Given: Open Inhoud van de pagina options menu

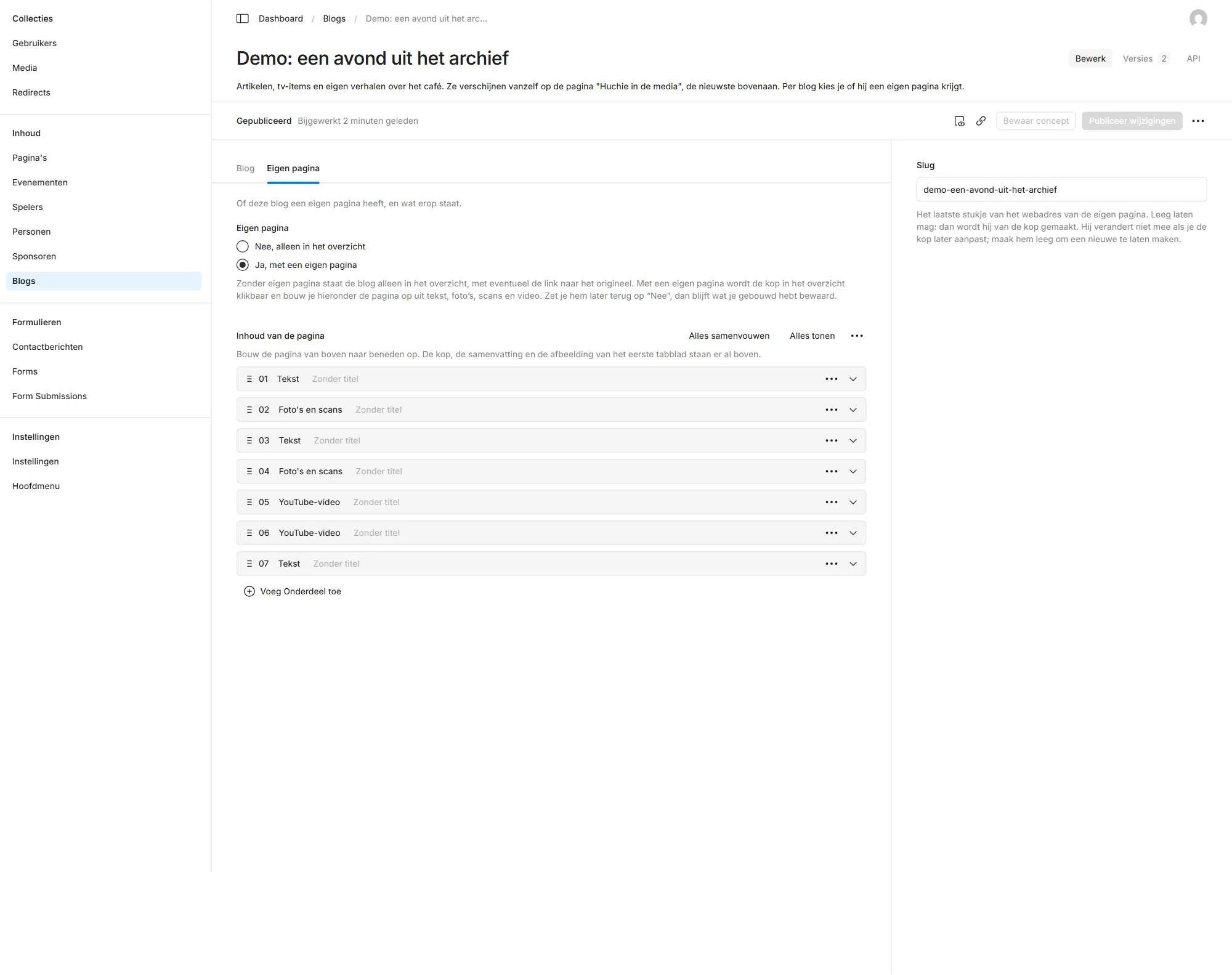Looking at the screenshot, I should 857,336.
